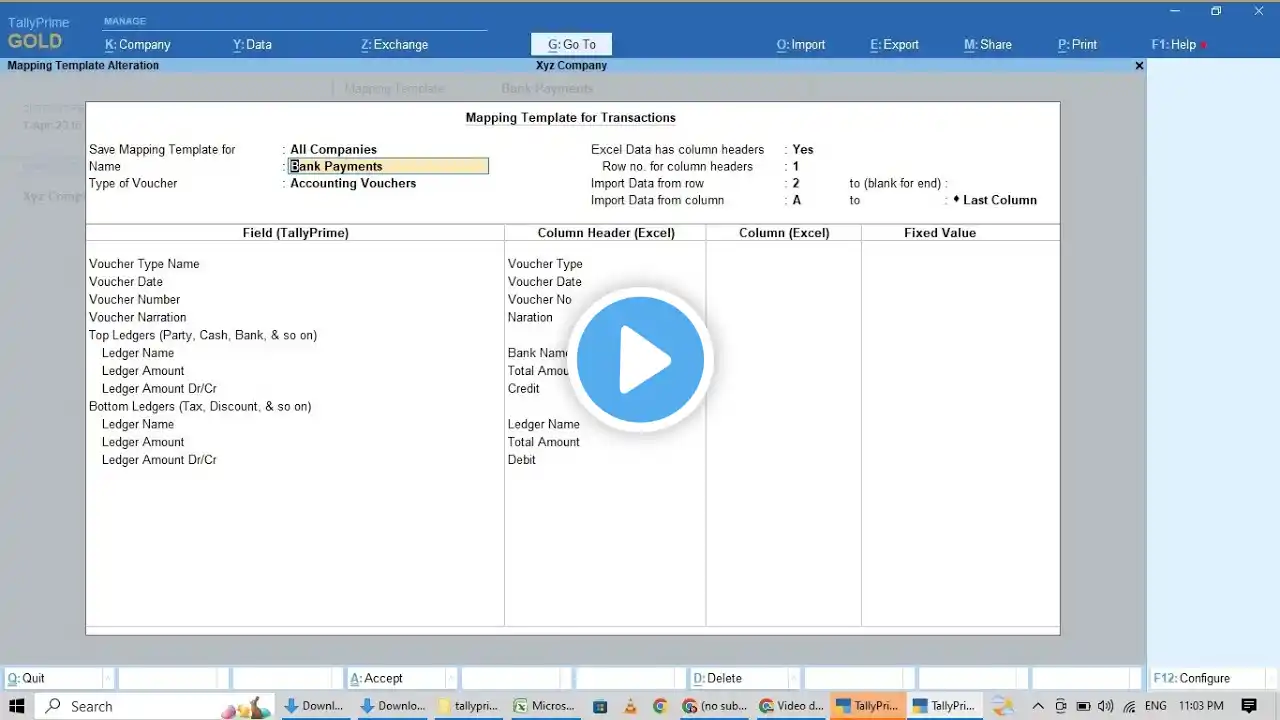1280x720 pixels.
Task: Show hidden system tray icons chevron
Action: (x=1039, y=706)
